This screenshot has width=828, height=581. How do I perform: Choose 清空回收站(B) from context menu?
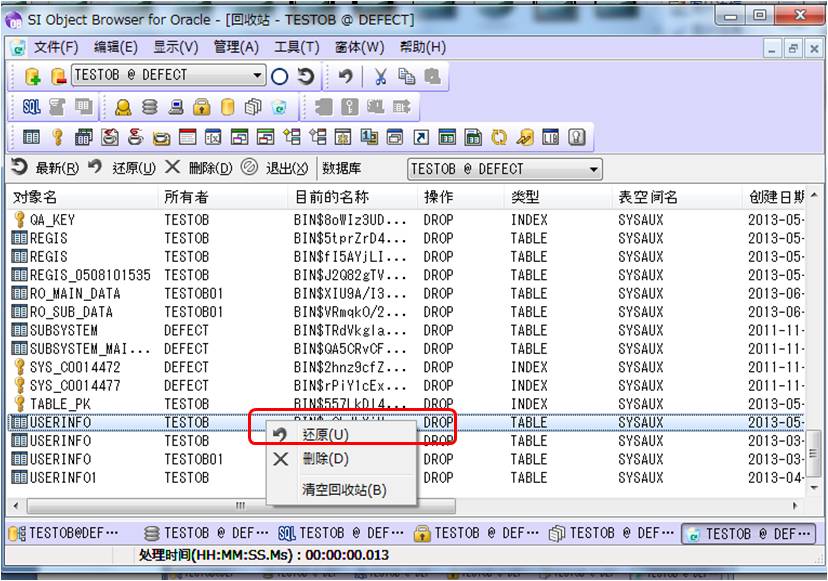point(344,490)
